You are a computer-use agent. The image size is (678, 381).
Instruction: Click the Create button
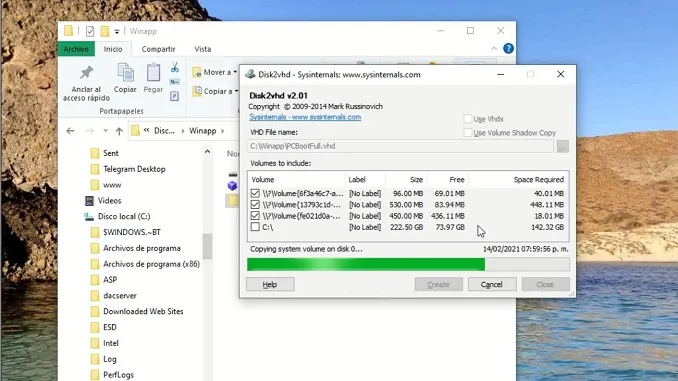438,285
